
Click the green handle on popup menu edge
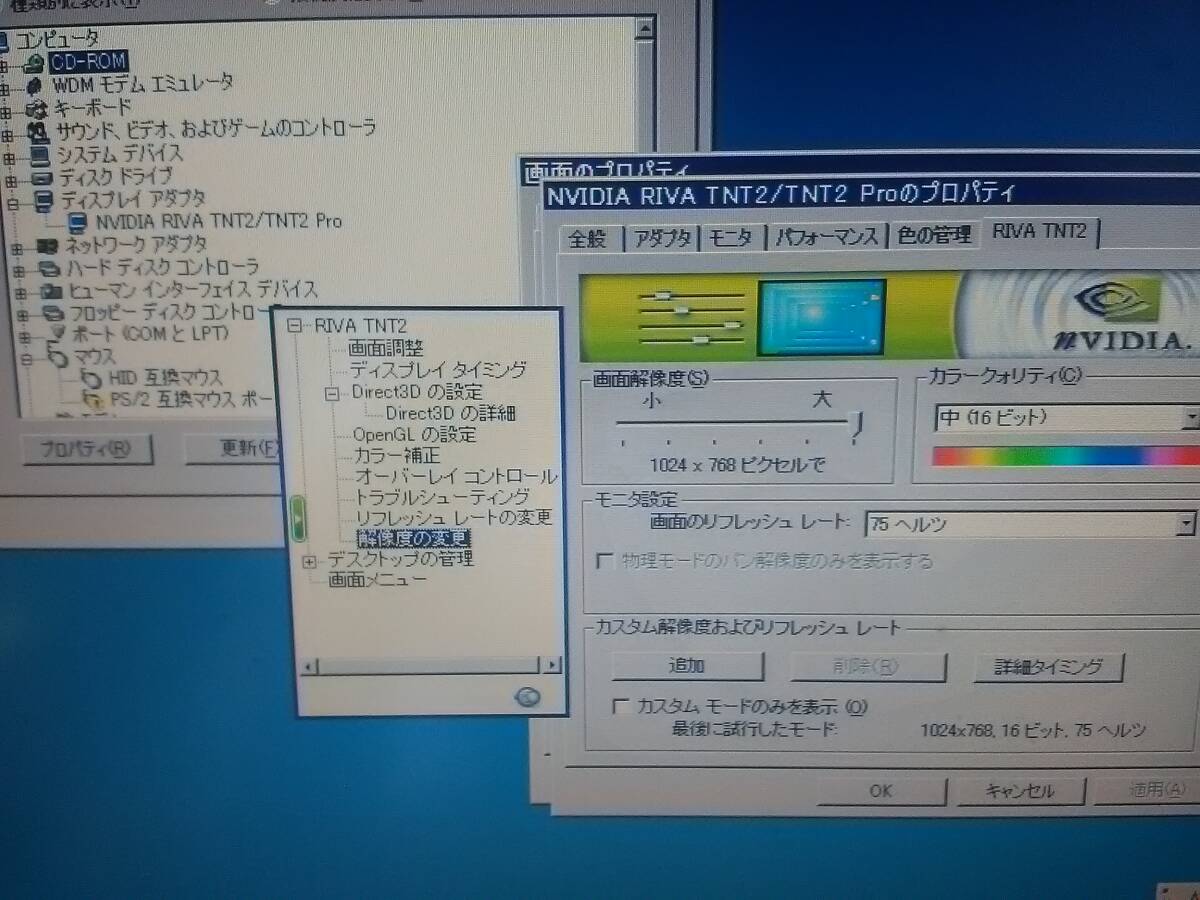[x=298, y=517]
